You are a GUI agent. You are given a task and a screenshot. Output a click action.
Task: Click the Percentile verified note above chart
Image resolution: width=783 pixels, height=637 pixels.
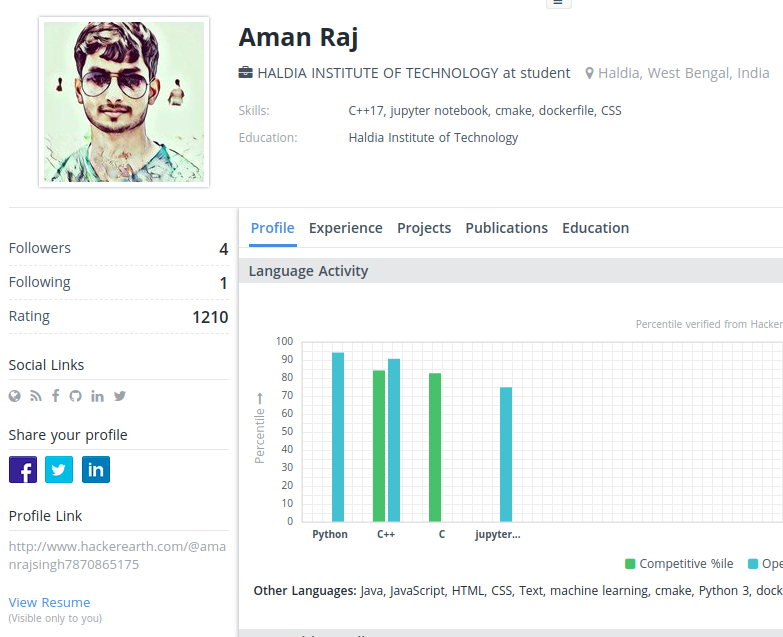(x=709, y=324)
